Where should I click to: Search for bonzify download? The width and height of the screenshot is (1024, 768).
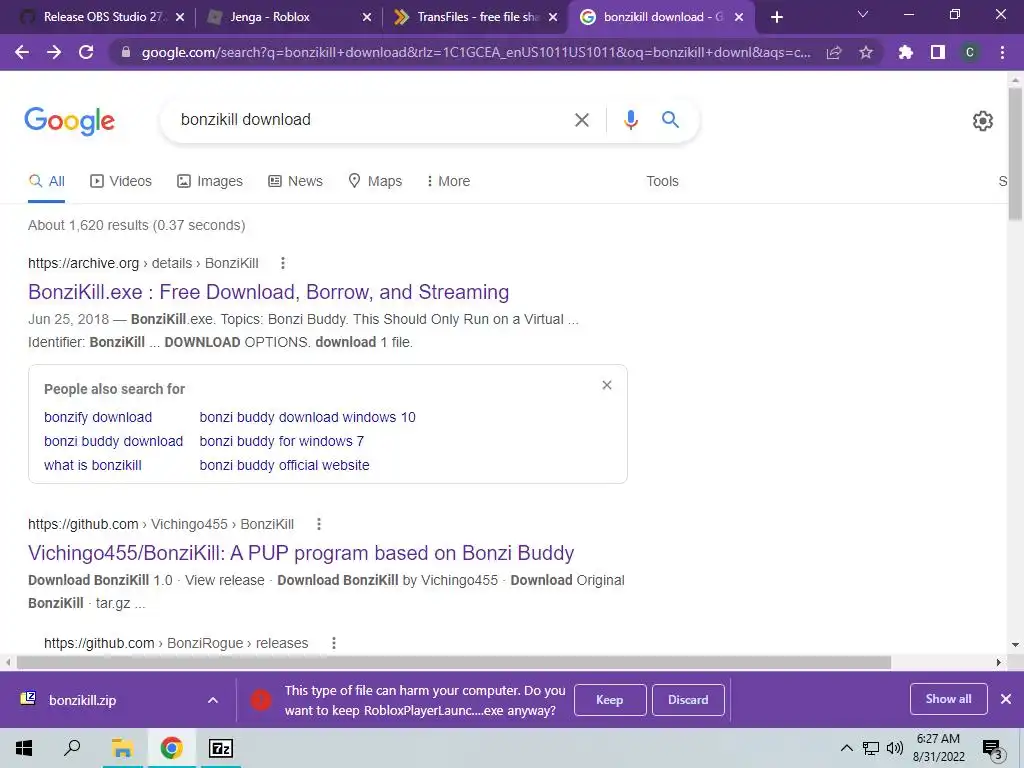coord(98,417)
